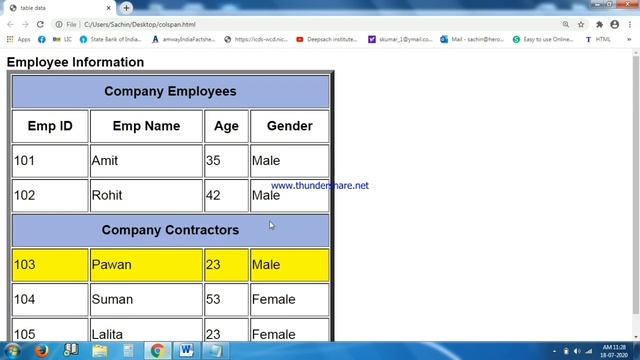Open the Apps grid shortcut
The image size is (640, 360).
coord(18,39)
